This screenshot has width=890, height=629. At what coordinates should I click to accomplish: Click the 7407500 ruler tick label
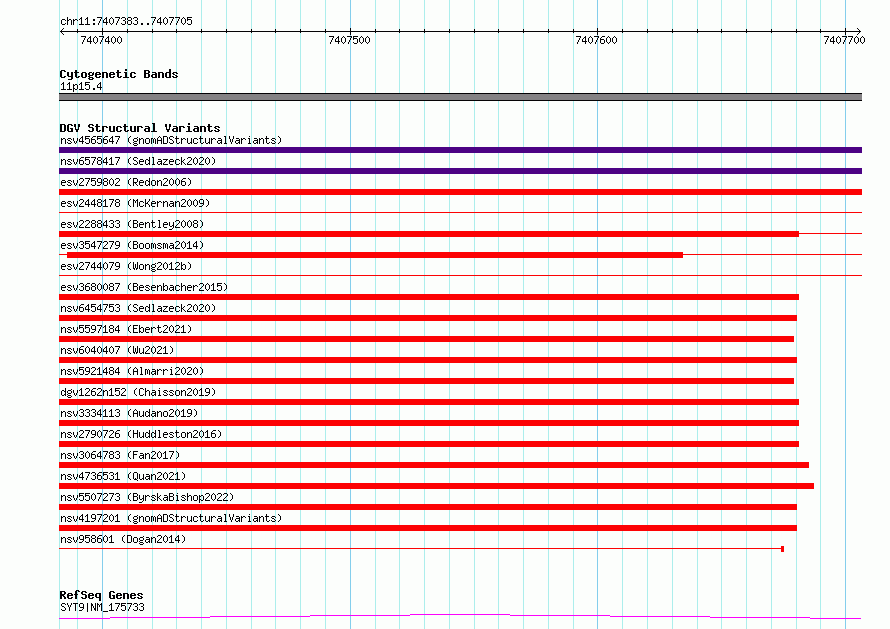(349, 40)
